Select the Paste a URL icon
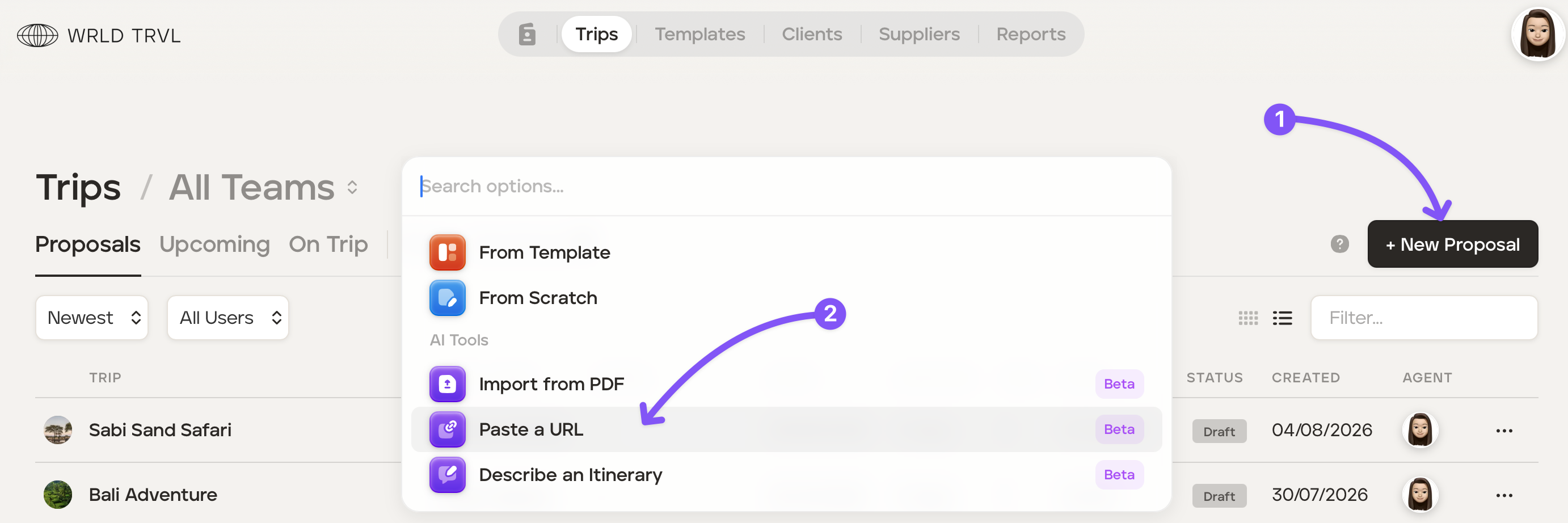The height and width of the screenshot is (523, 1568). click(x=448, y=430)
